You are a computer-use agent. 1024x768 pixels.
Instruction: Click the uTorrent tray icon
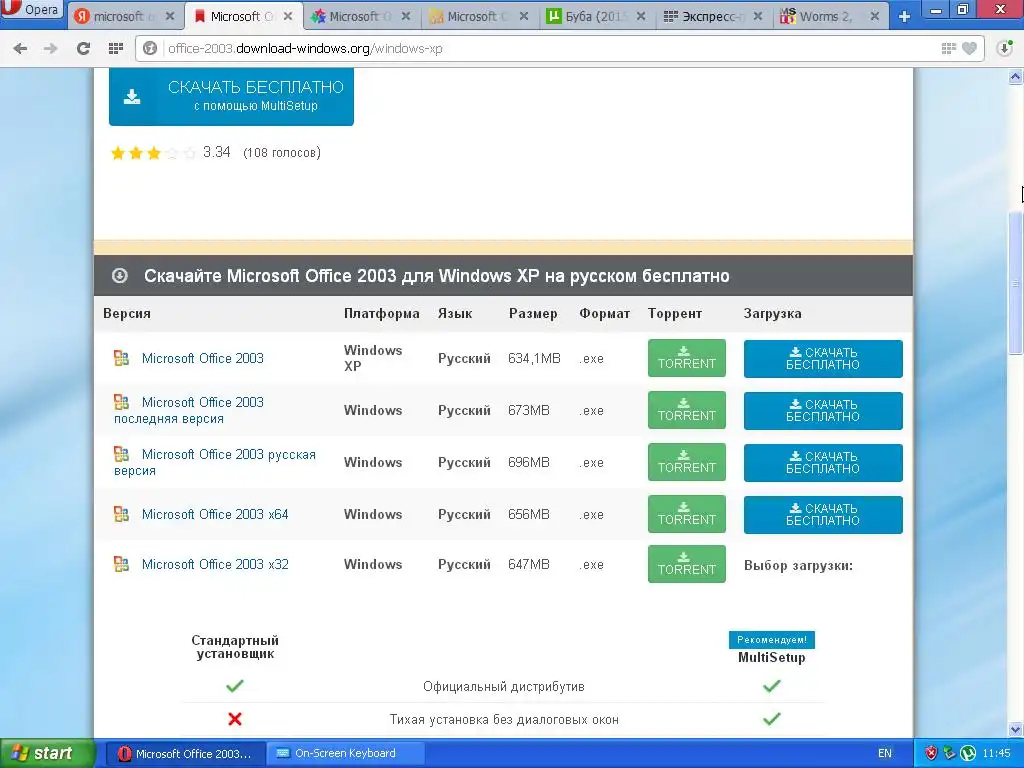[x=968, y=754]
